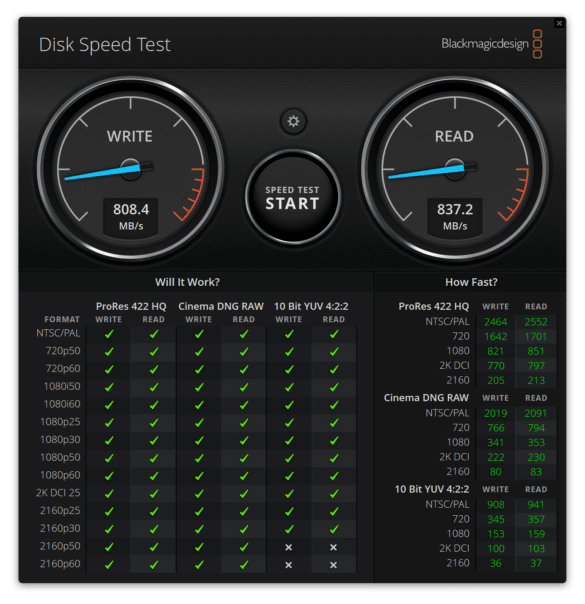Click 10 Bit YUV write checkmark for 1080p60 row
Image resolution: width=585 pixels, height=604 pixels.
(x=289, y=476)
